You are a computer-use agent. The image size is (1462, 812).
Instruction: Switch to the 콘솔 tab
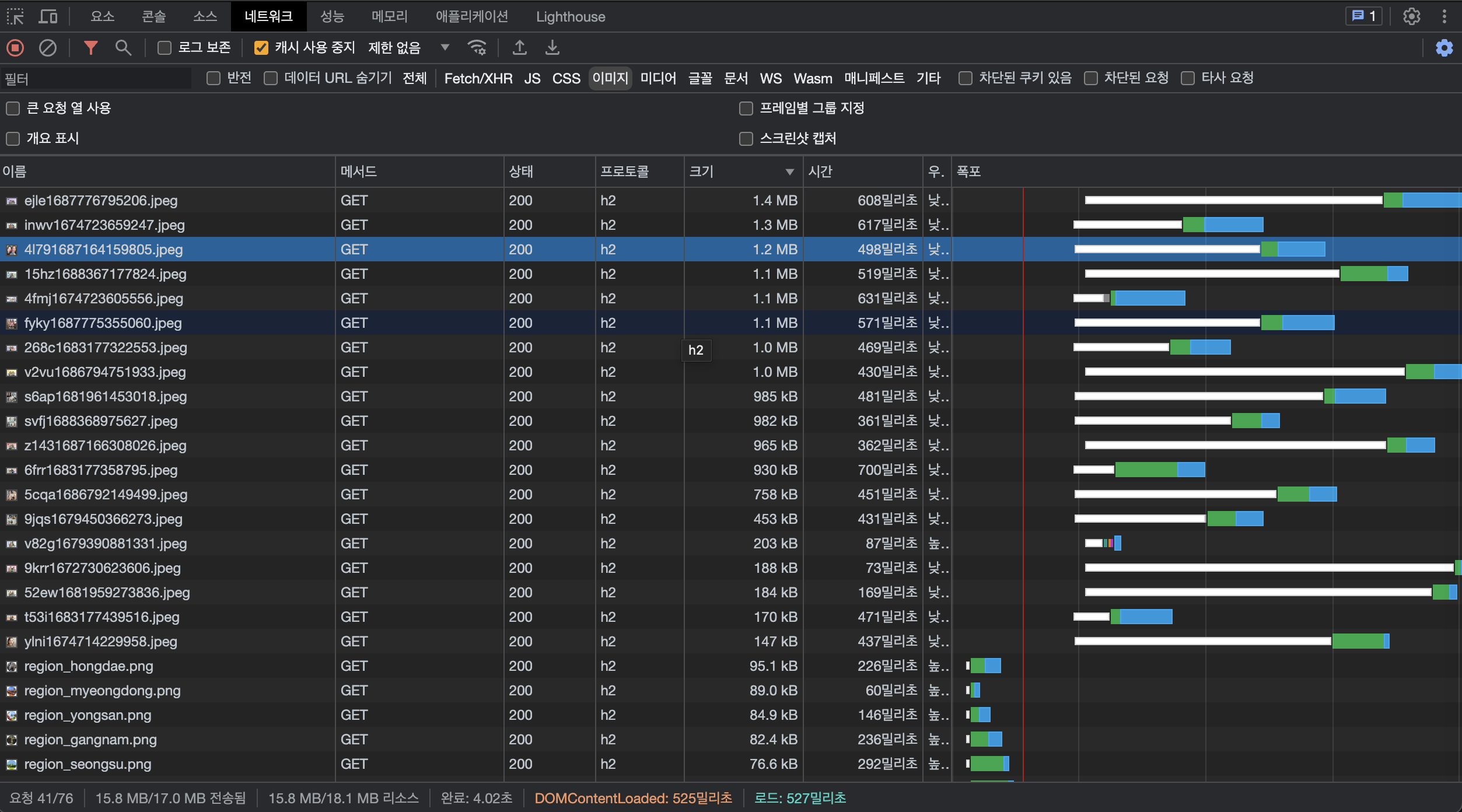154,16
